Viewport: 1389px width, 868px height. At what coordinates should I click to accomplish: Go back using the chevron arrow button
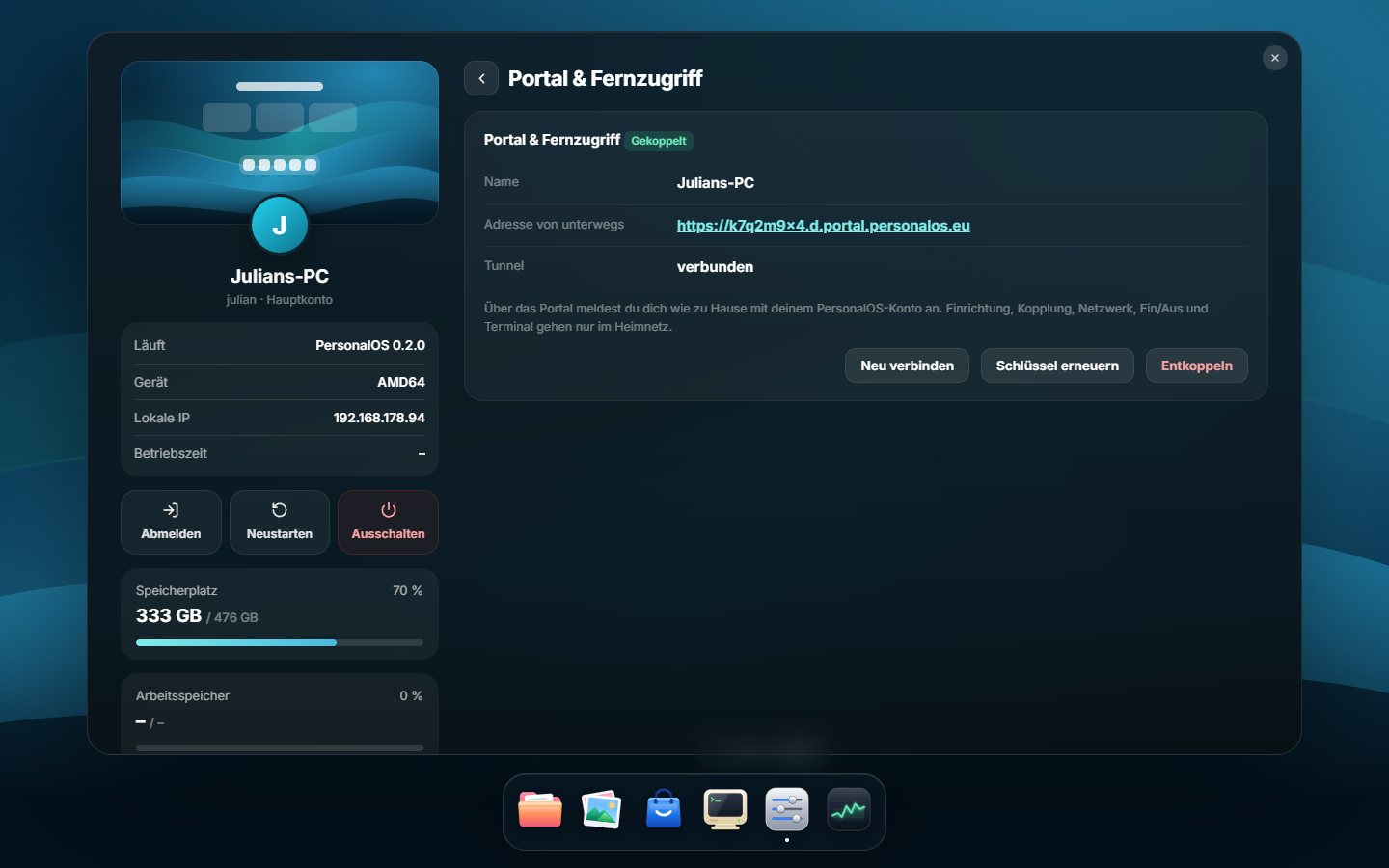pyautogui.click(x=481, y=78)
